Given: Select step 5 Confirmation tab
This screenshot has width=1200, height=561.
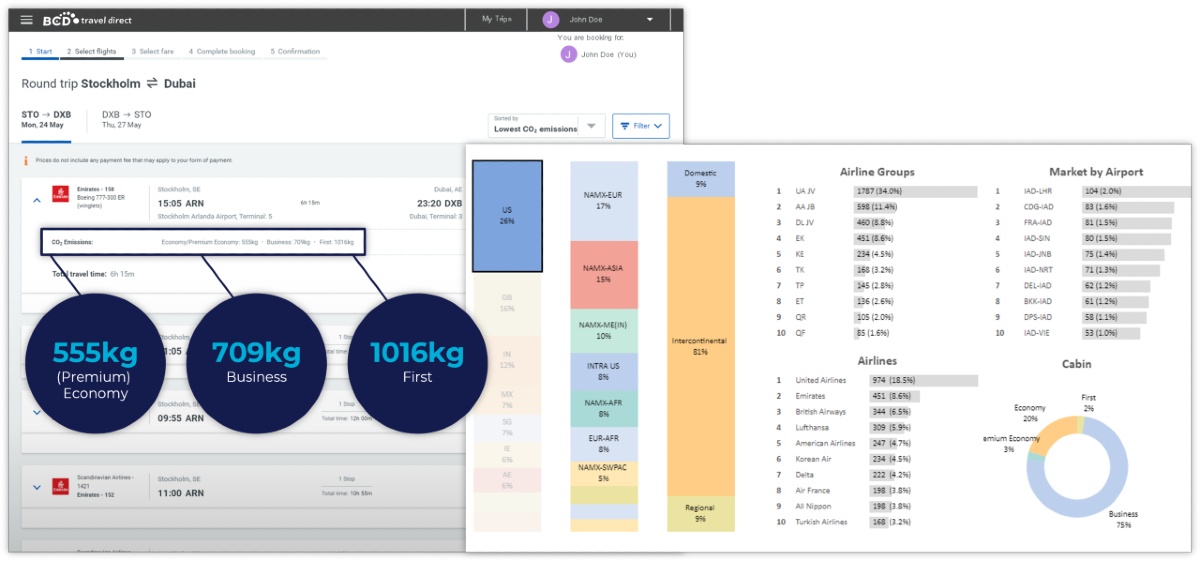Looking at the screenshot, I should (x=295, y=51).
